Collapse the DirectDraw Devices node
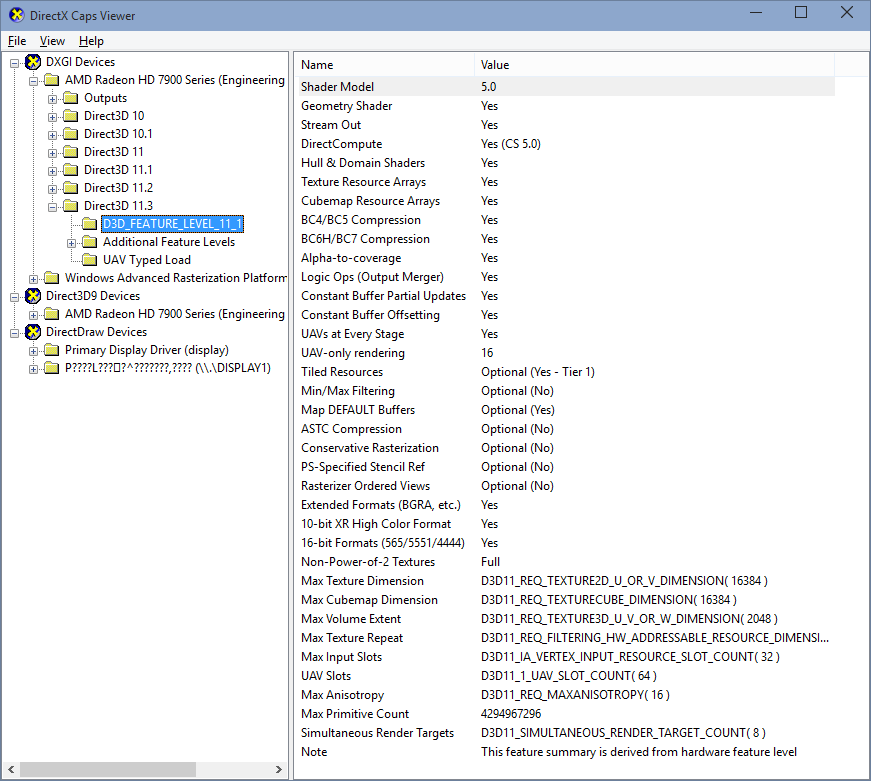Viewport: 871px width, 781px height. coord(14,333)
